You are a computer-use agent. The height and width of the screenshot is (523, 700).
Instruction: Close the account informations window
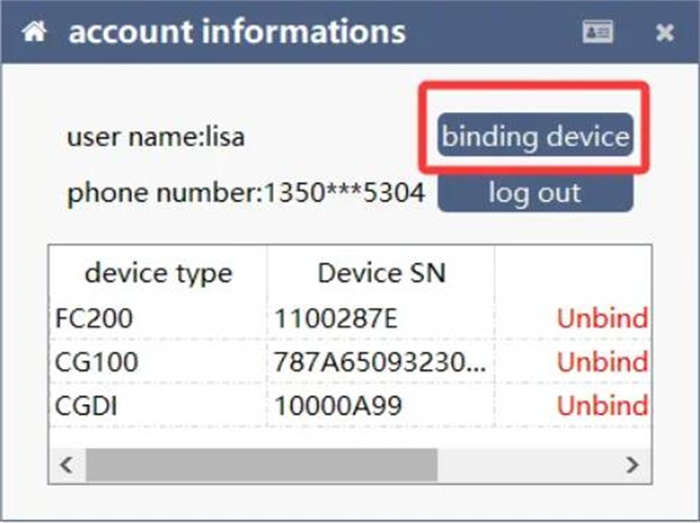pos(664,33)
